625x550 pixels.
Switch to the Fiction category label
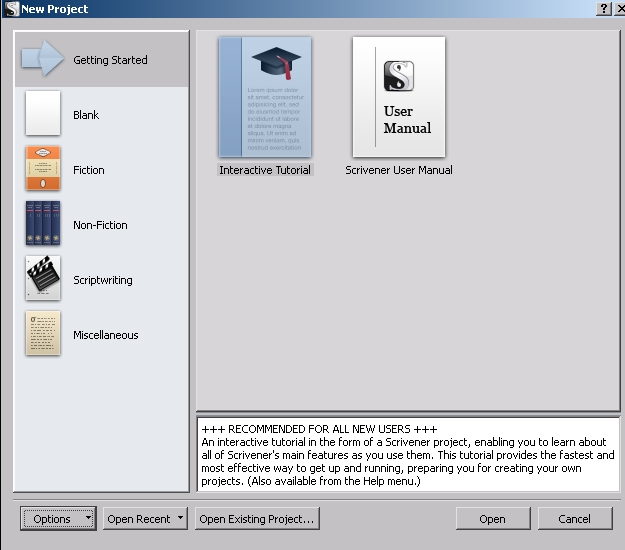click(89, 170)
